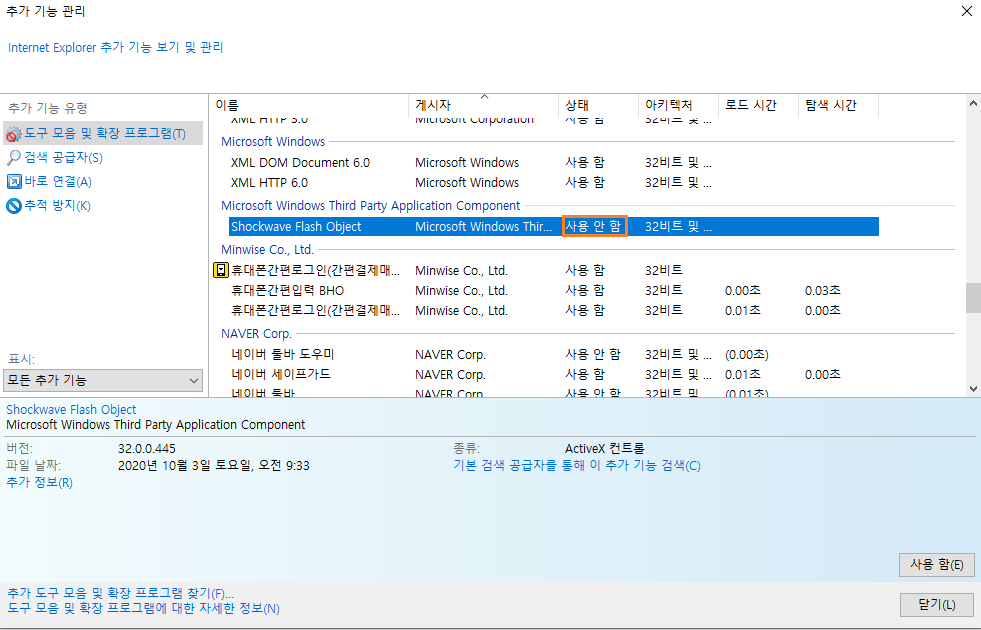981x630 pixels.
Task: Select Toolbars and Extensions add-on type icon
Action: (14, 134)
